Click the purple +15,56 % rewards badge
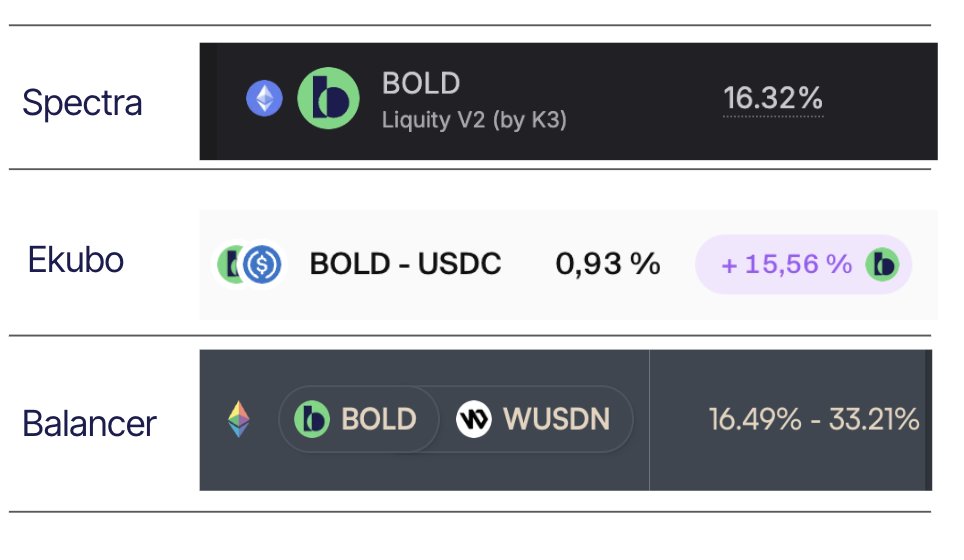Image resolution: width=964 pixels, height=560 pixels. [804, 264]
